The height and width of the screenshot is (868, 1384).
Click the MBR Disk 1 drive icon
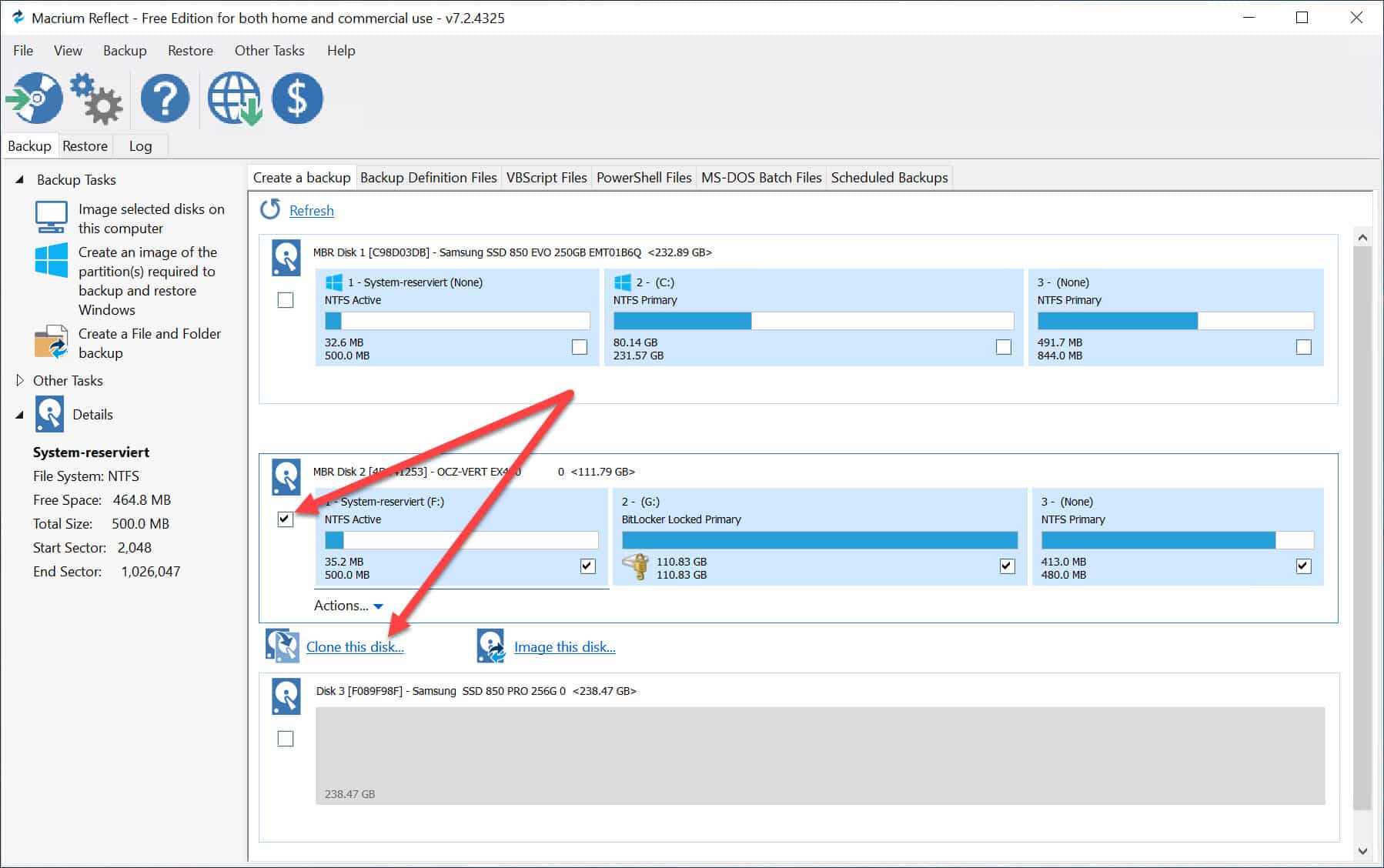[x=286, y=257]
